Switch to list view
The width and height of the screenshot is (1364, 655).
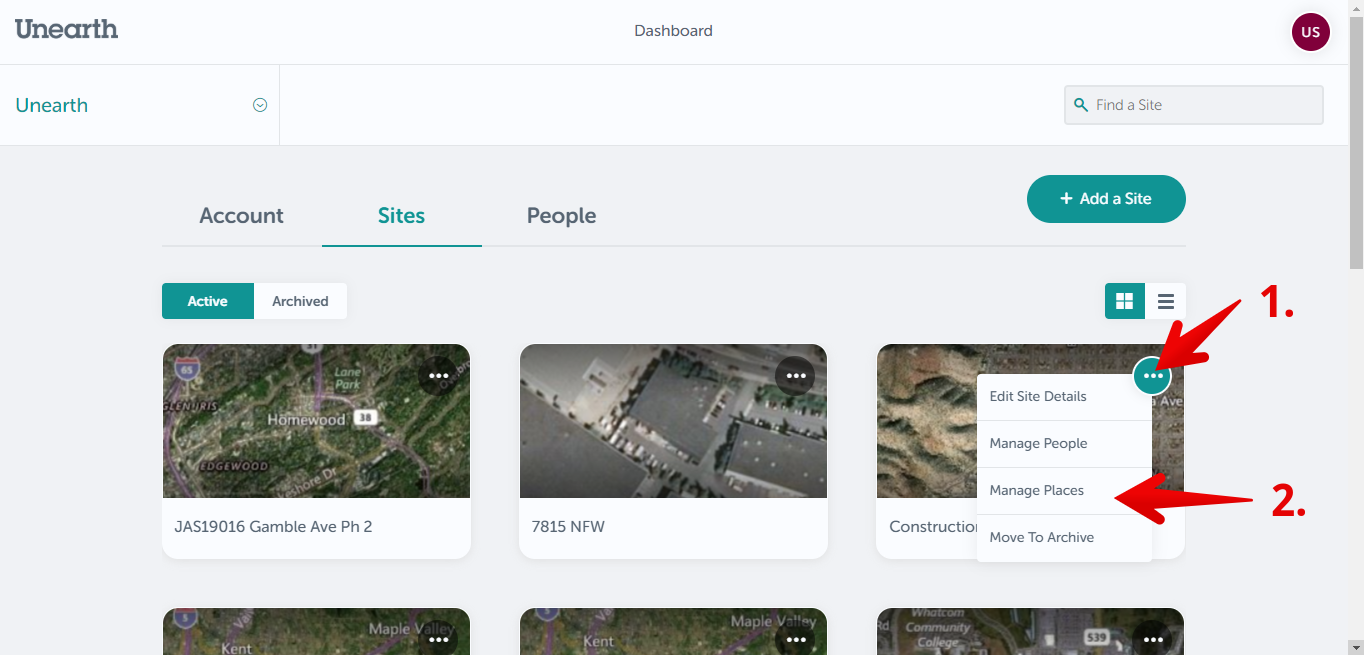[1166, 301]
